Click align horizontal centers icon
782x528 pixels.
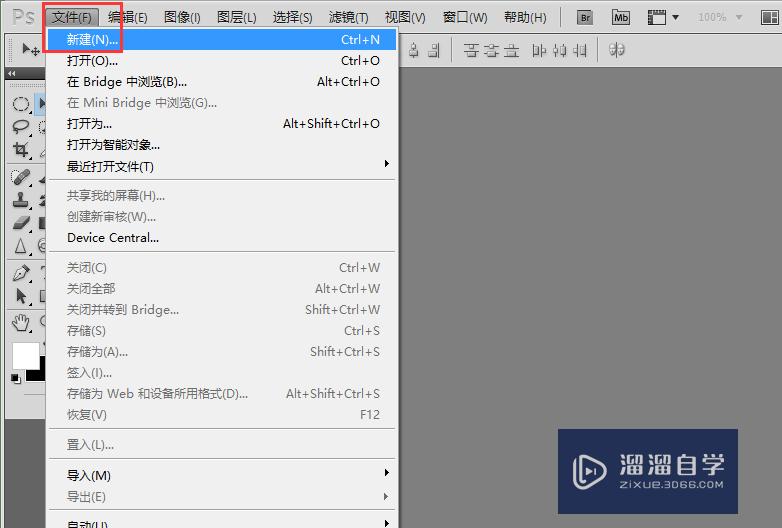pos(413,50)
